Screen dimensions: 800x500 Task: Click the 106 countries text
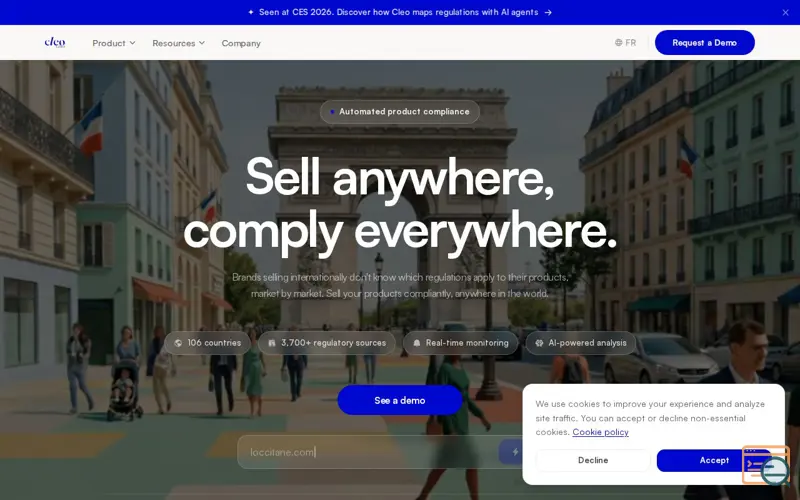click(214, 343)
